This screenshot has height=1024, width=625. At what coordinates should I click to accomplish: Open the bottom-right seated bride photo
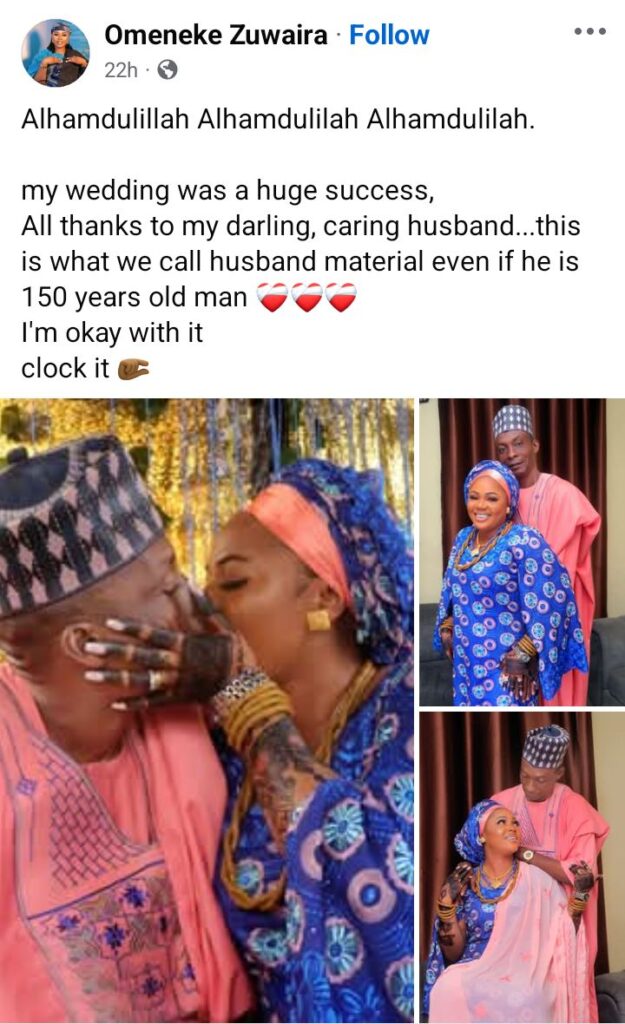[x=522, y=868]
